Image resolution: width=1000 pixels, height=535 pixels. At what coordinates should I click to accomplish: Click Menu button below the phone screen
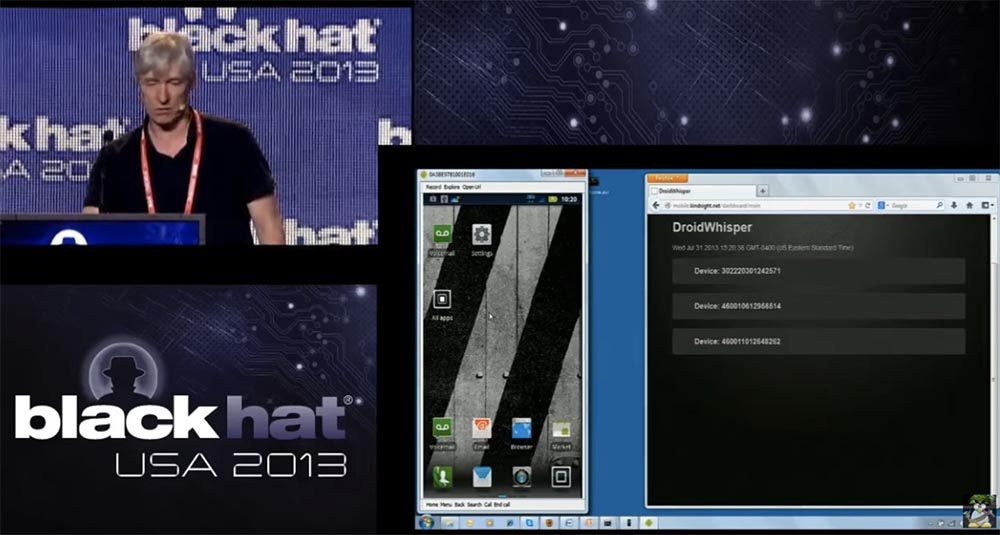(x=446, y=504)
